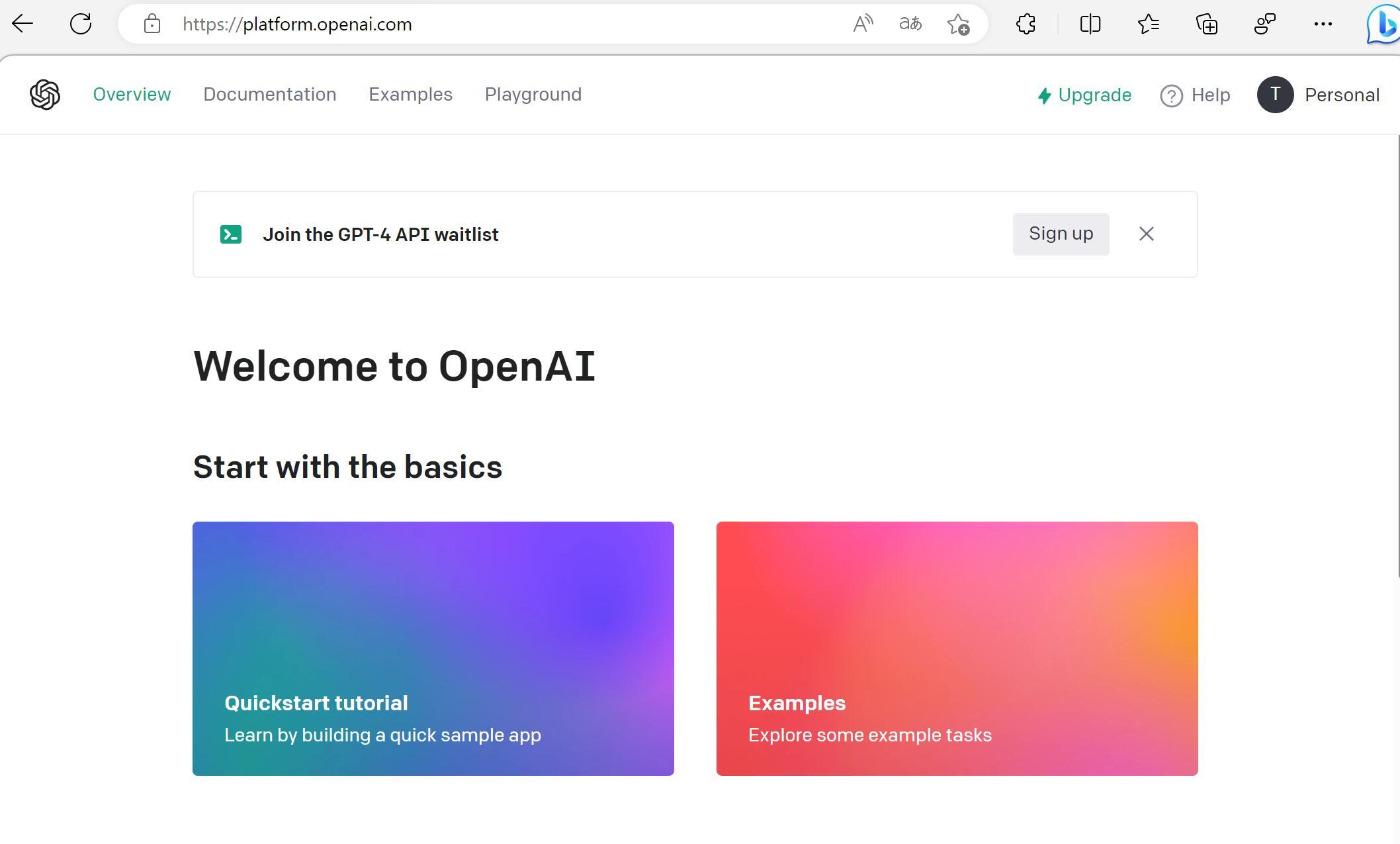
Task: Click the page vertical scrollbar
Action: [x=1398, y=357]
